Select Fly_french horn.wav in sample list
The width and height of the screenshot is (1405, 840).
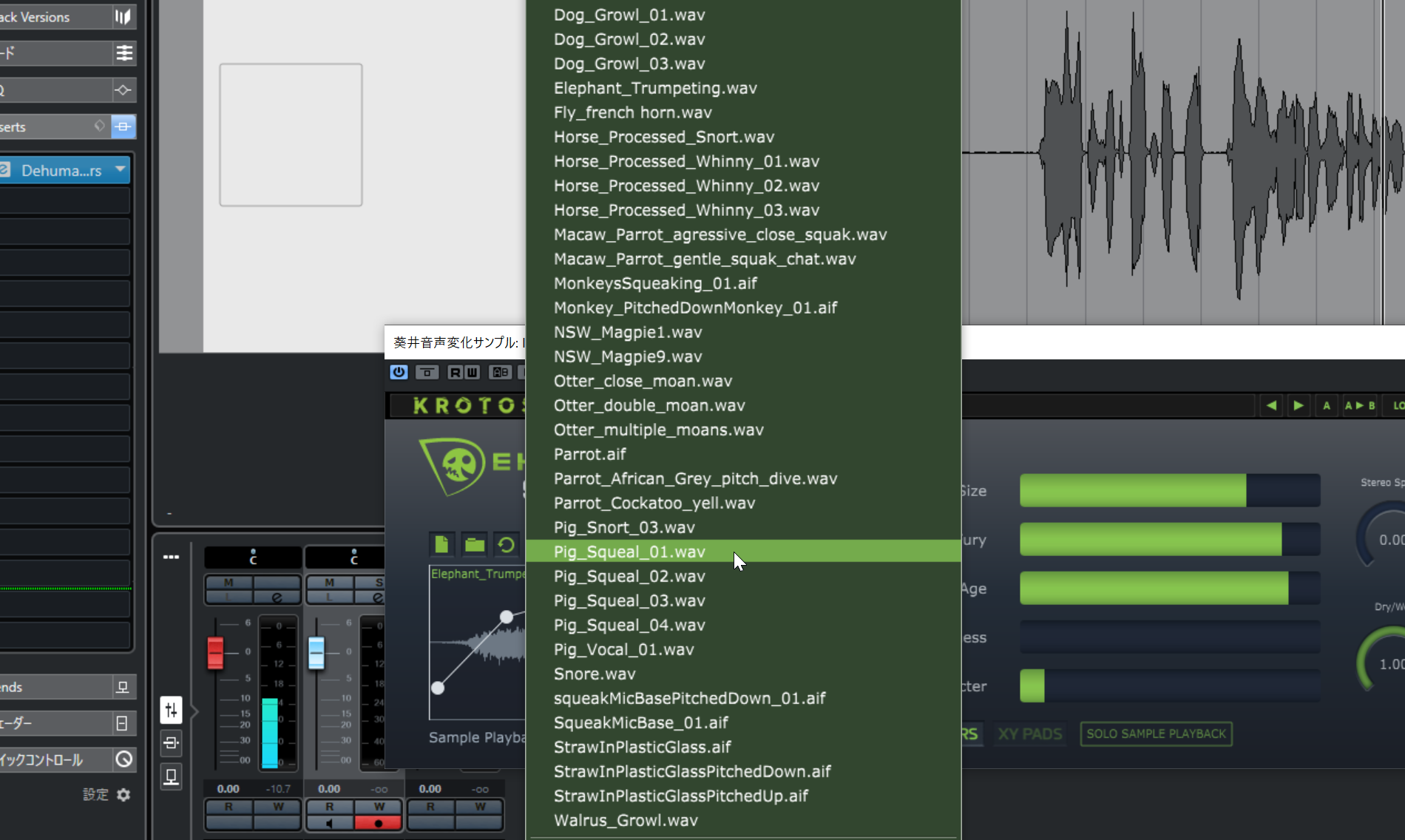pos(743,112)
